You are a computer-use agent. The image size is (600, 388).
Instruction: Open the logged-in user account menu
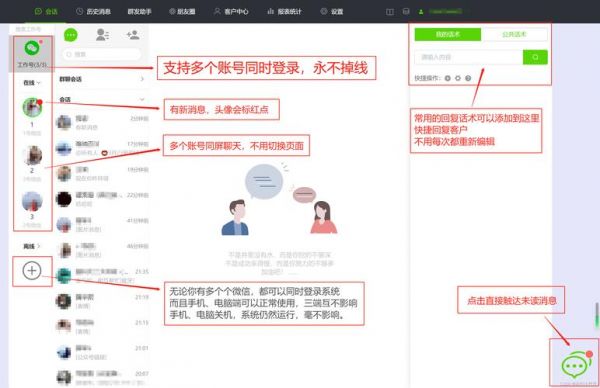click(440, 11)
